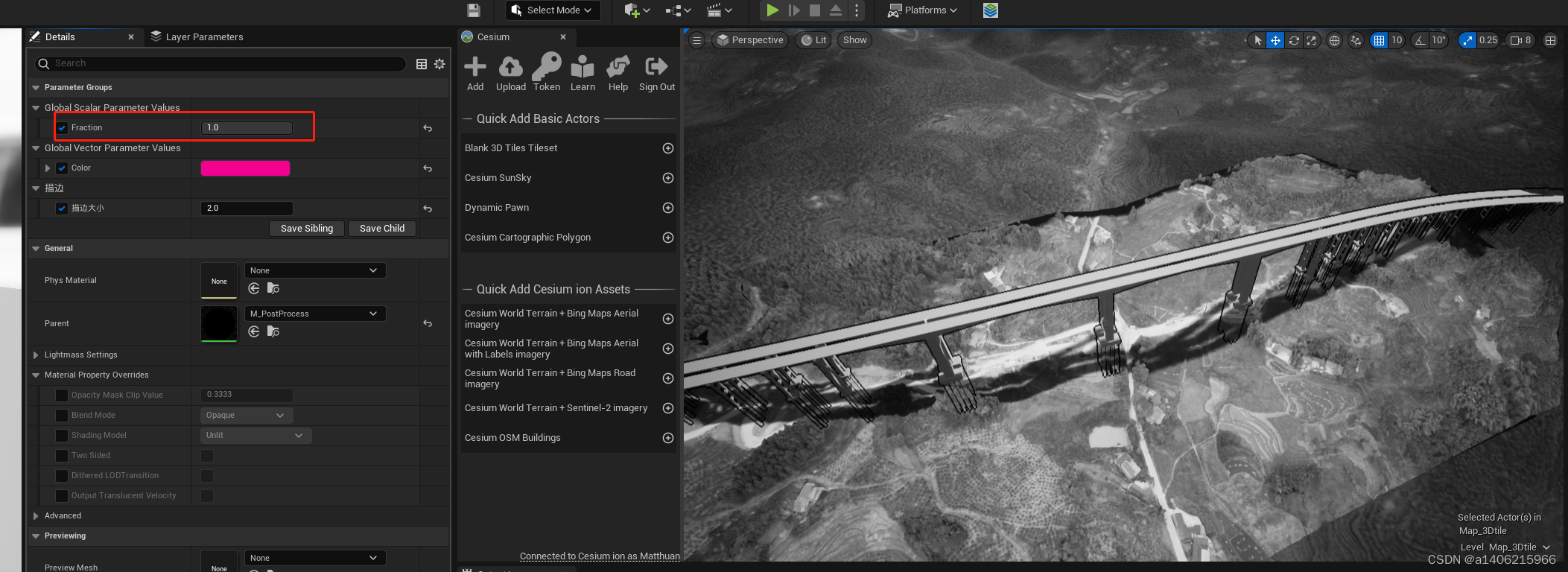Toggle the Fraction parameter checkbox
The width and height of the screenshot is (1568, 572).
pos(63,128)
